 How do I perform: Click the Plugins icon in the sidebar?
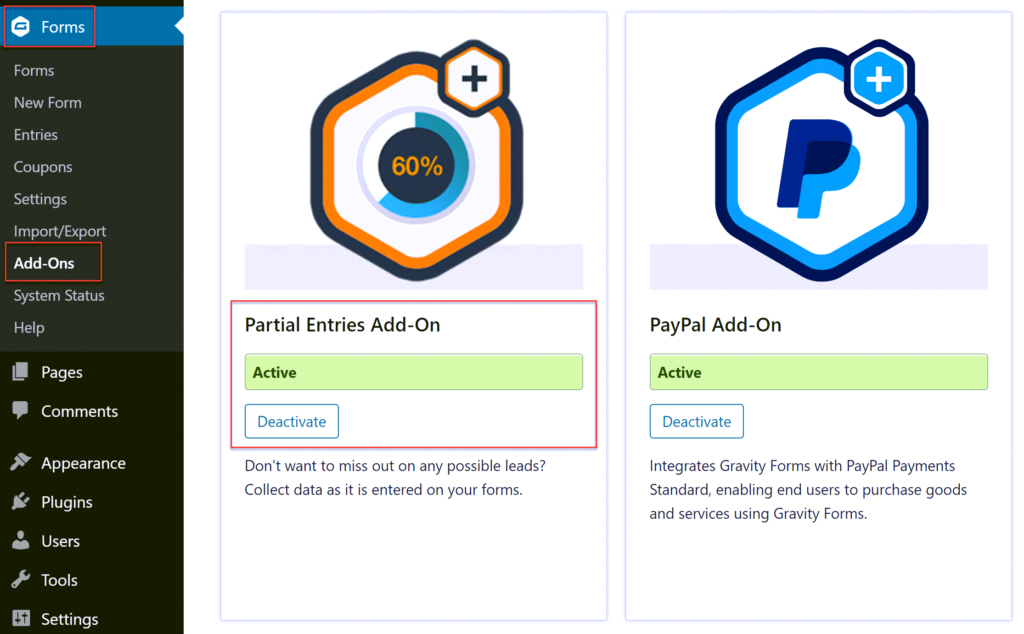pos(22,501)
